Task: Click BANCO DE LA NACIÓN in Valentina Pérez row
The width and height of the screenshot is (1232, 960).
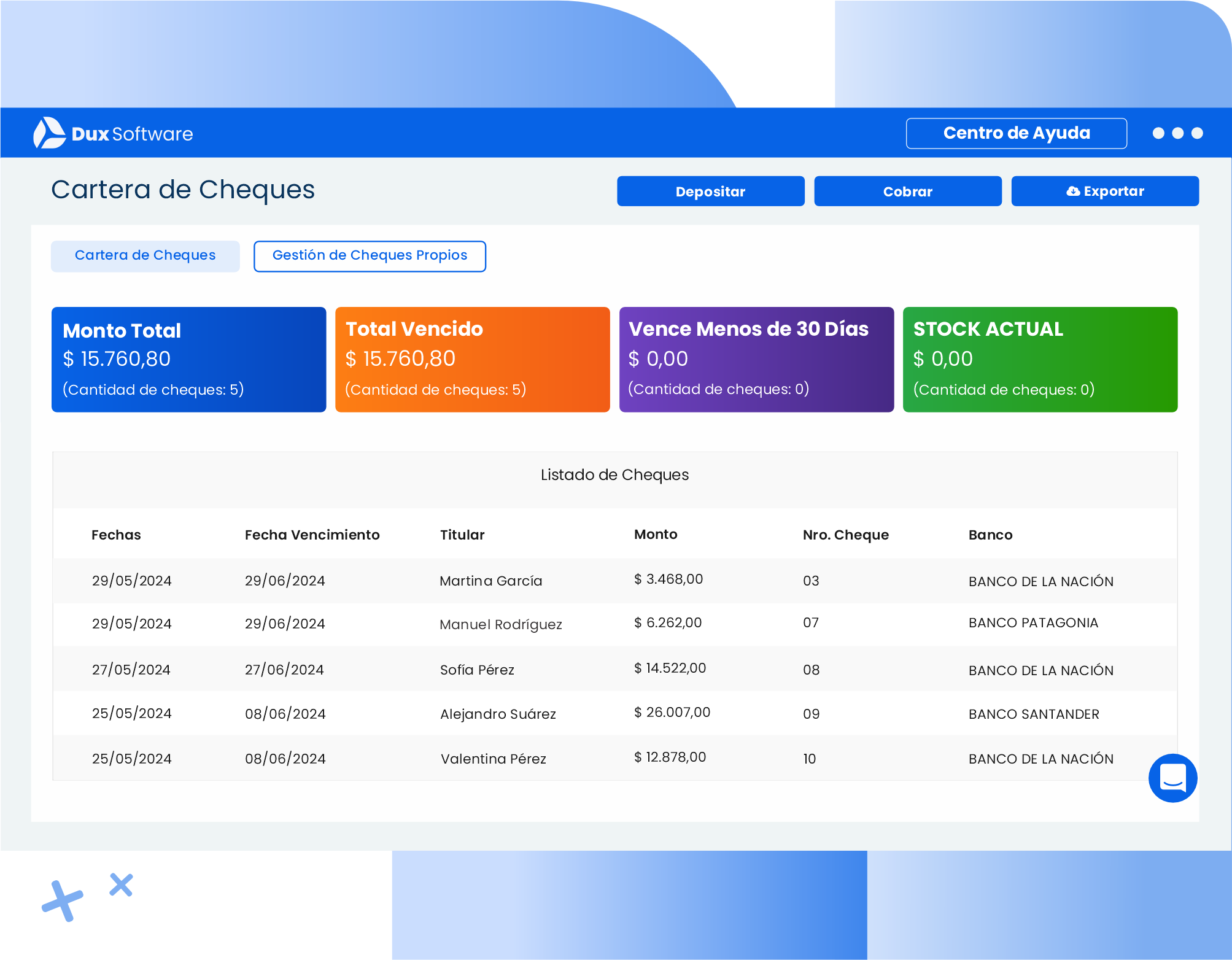Action: click(1040, 759)
